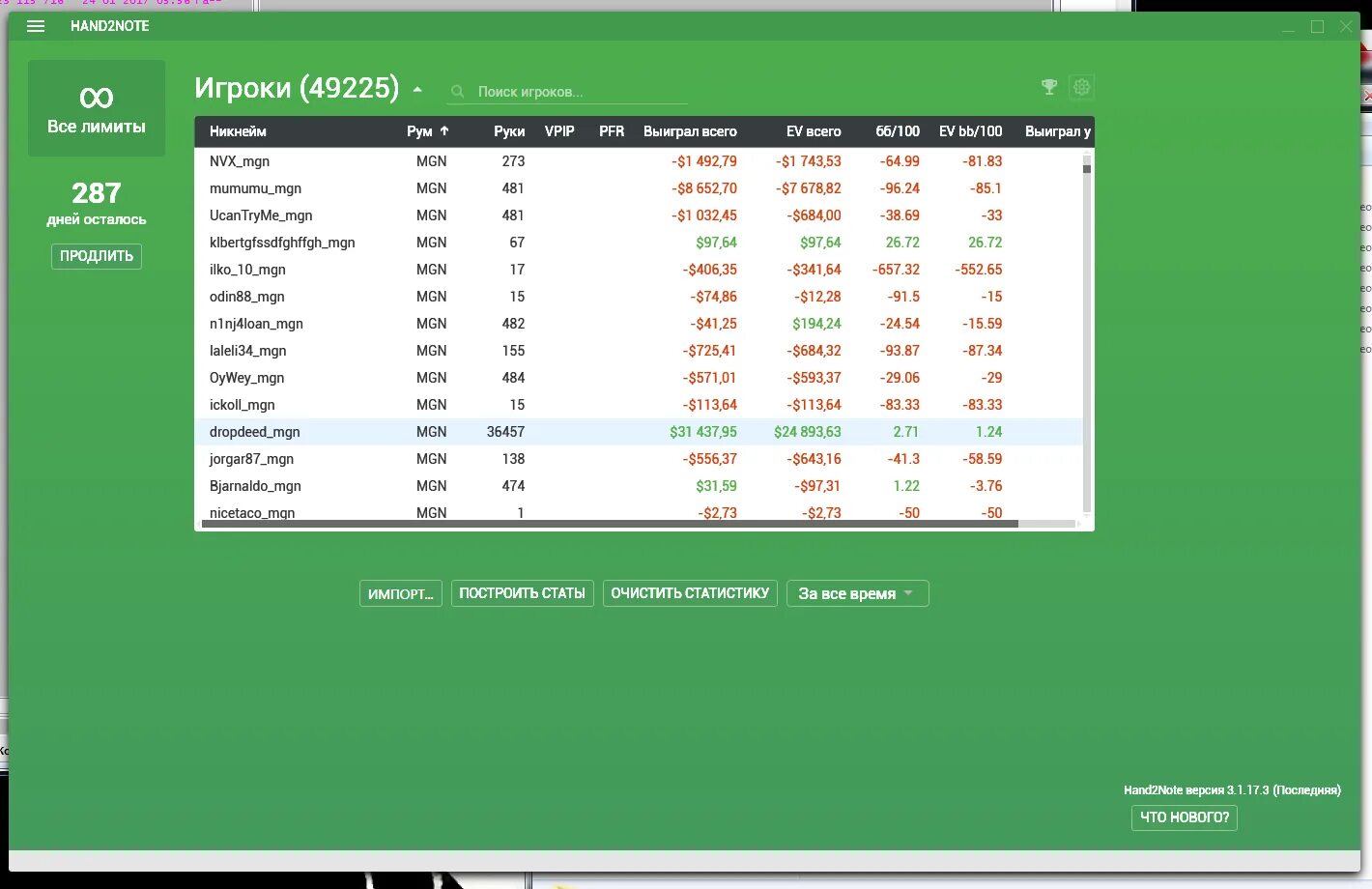Image resolution: width=1372 pixels, height=889 pixels.
Task: Click the $24 893,63 EV cell
Action: tap(807, 432)
